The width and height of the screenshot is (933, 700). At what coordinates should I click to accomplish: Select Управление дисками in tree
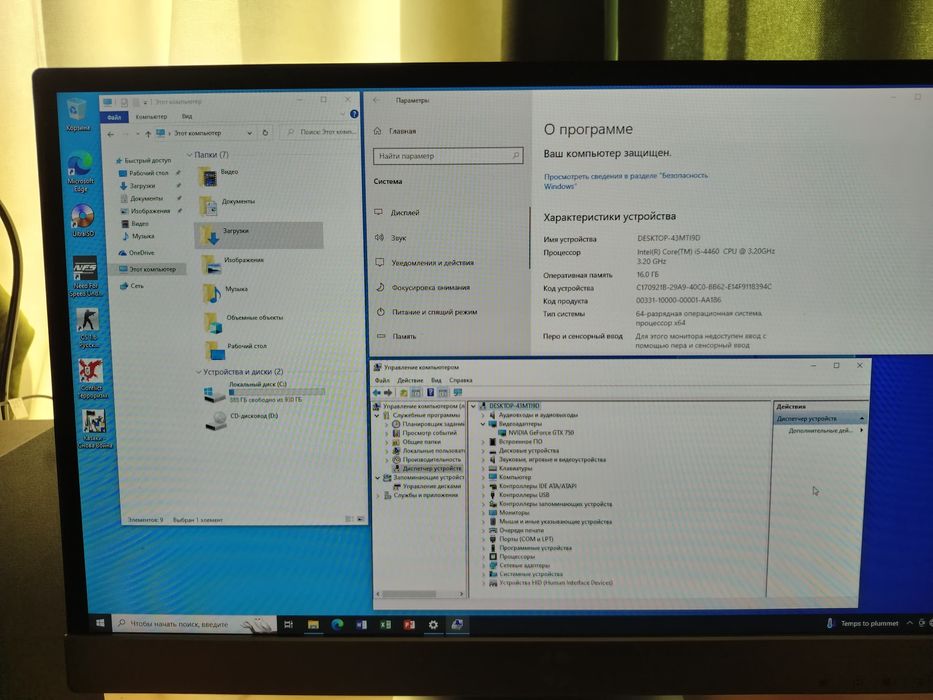pyautogui.click(x=427, y=486)
